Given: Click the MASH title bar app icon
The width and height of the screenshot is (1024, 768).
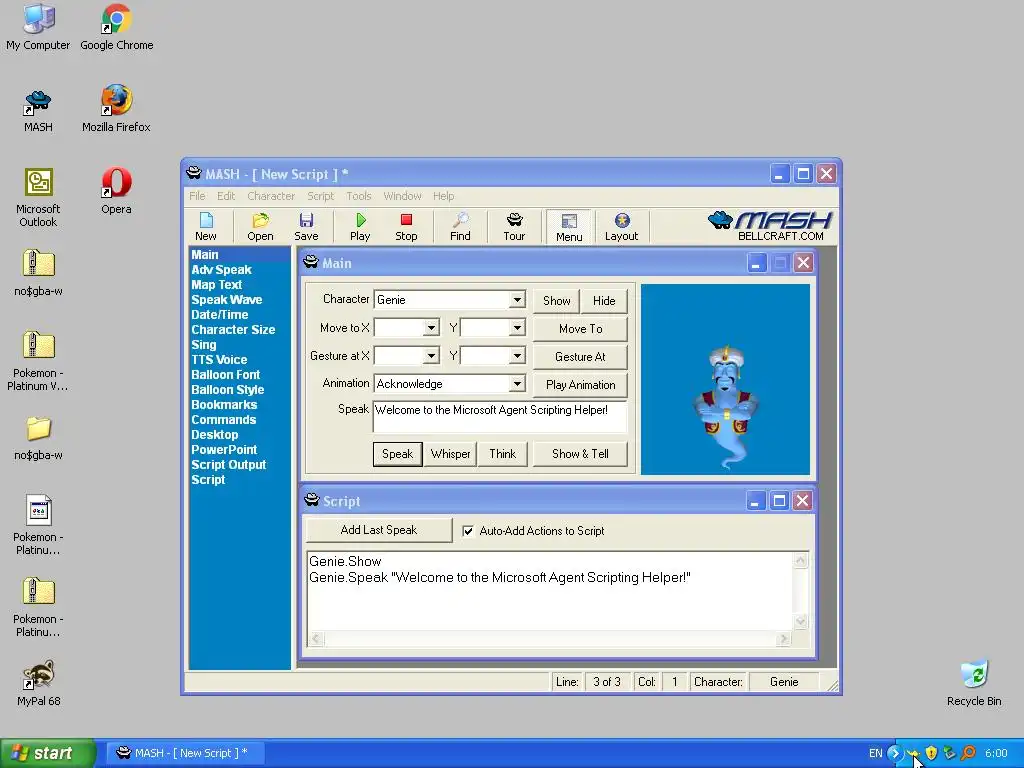Looking at the screenshot, I should [x=194, y=173].
